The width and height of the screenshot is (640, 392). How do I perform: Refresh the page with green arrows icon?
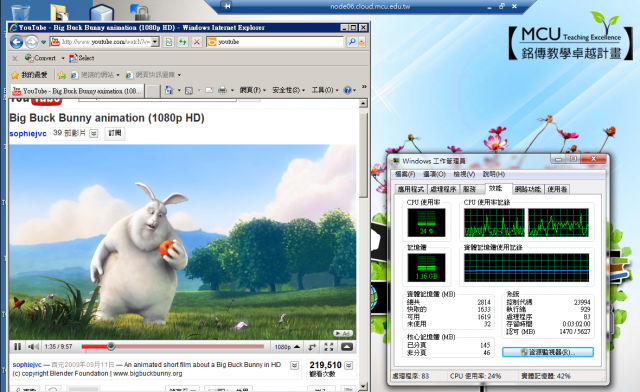pos(182,42)
